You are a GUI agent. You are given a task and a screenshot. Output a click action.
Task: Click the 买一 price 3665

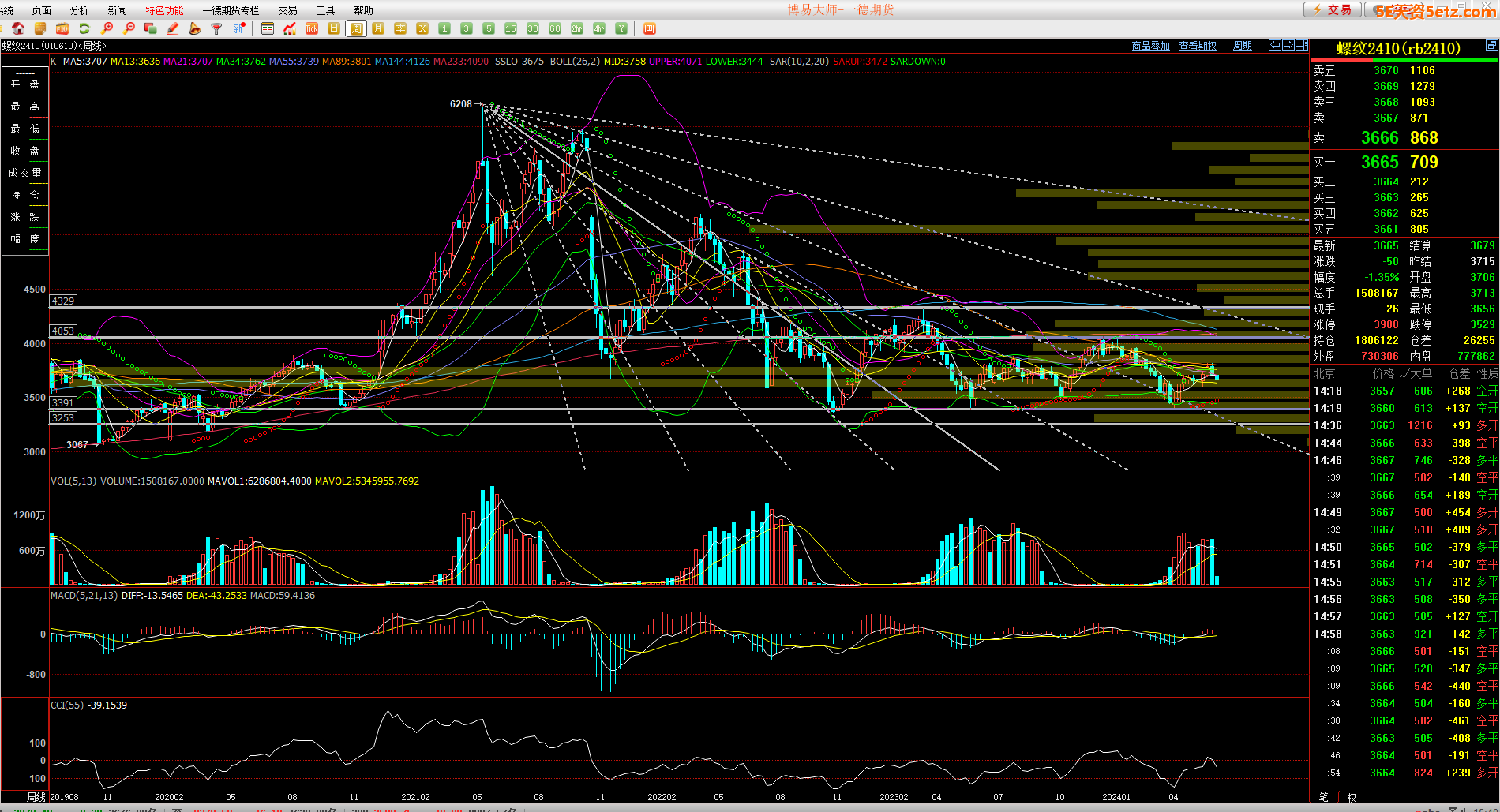(x=1379, y=162)
